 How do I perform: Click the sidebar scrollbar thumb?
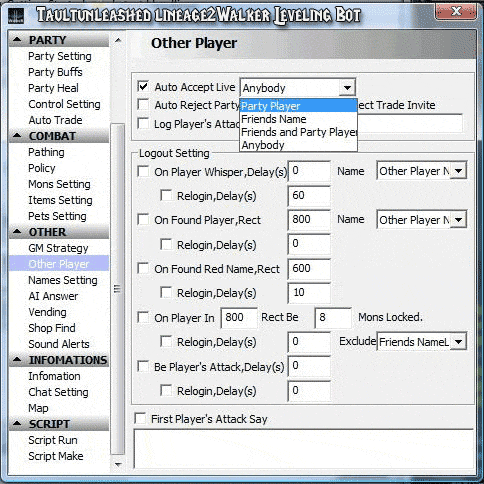[118, 289]
